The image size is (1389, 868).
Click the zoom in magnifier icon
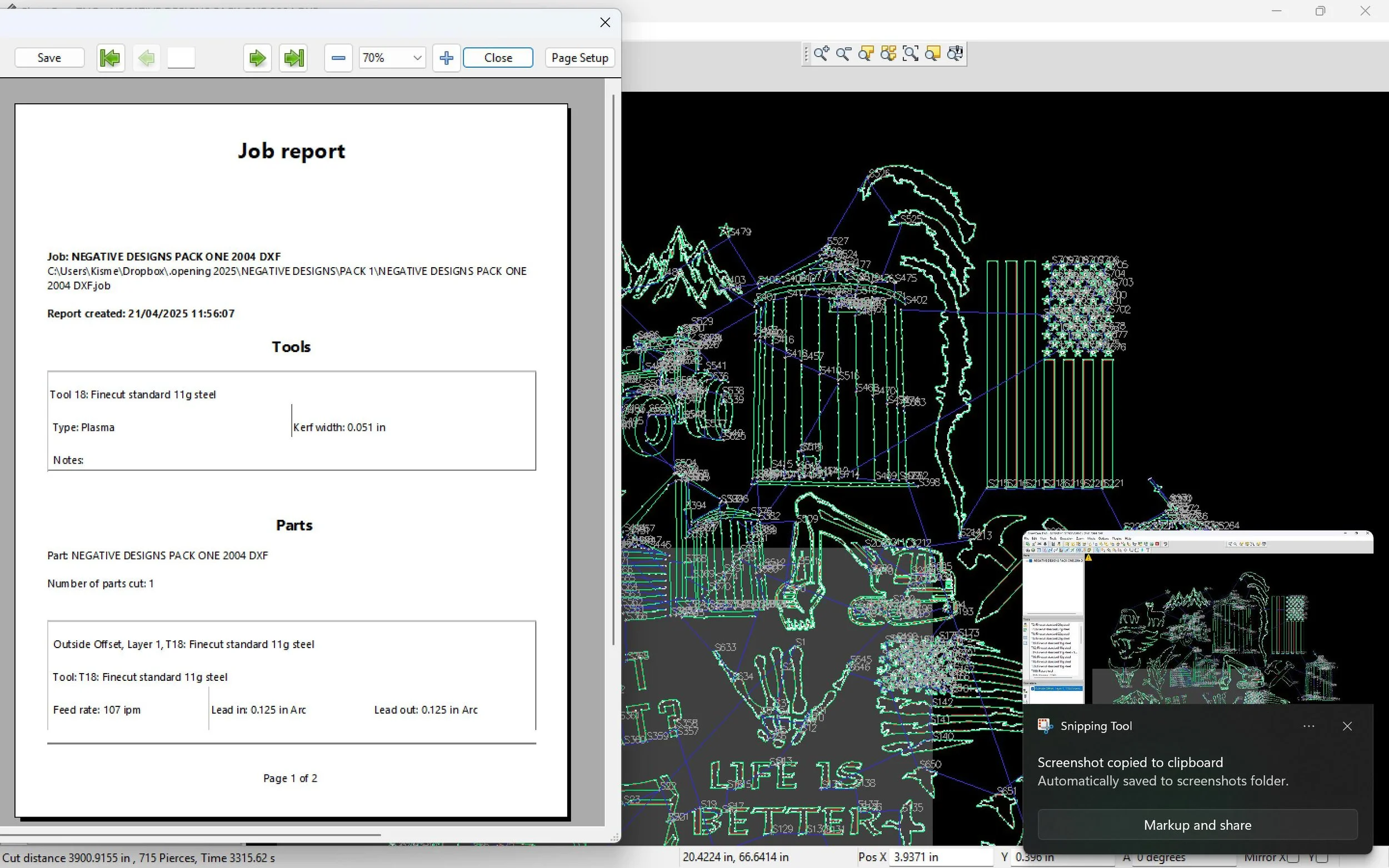point(821,54)
